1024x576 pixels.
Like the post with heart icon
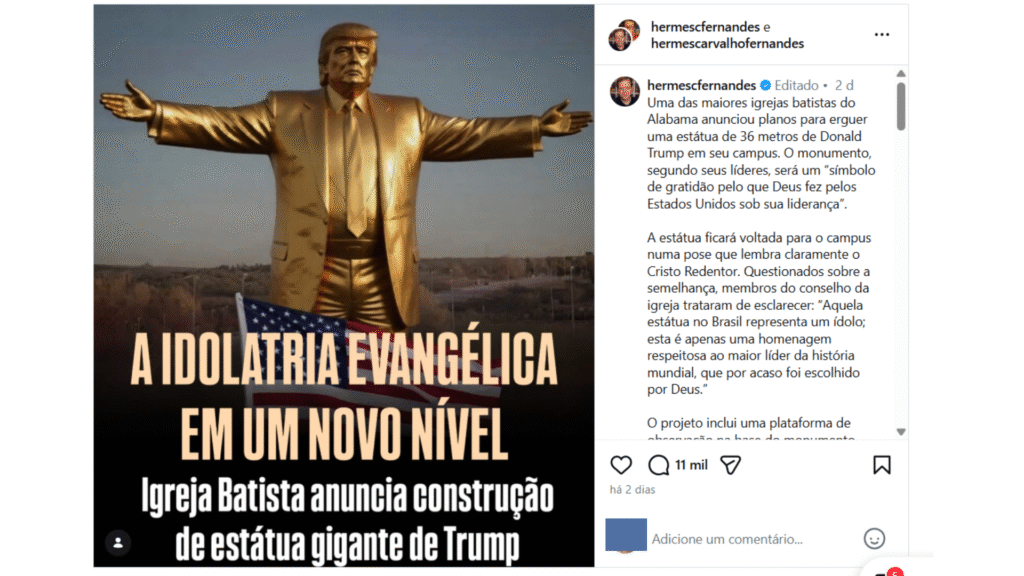(x=621, y=465)
